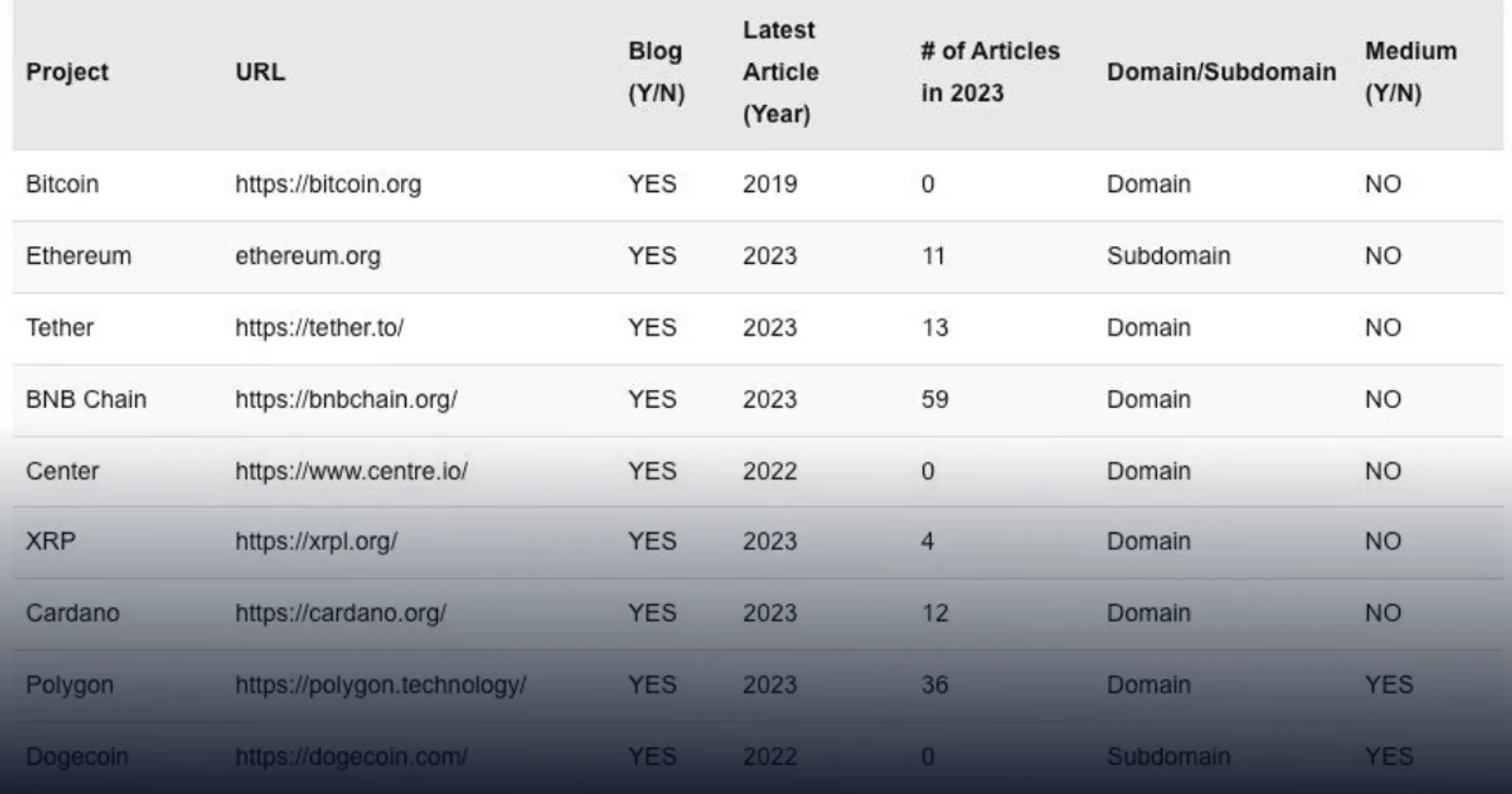Click Center's Domain cell

(1149, 471)
